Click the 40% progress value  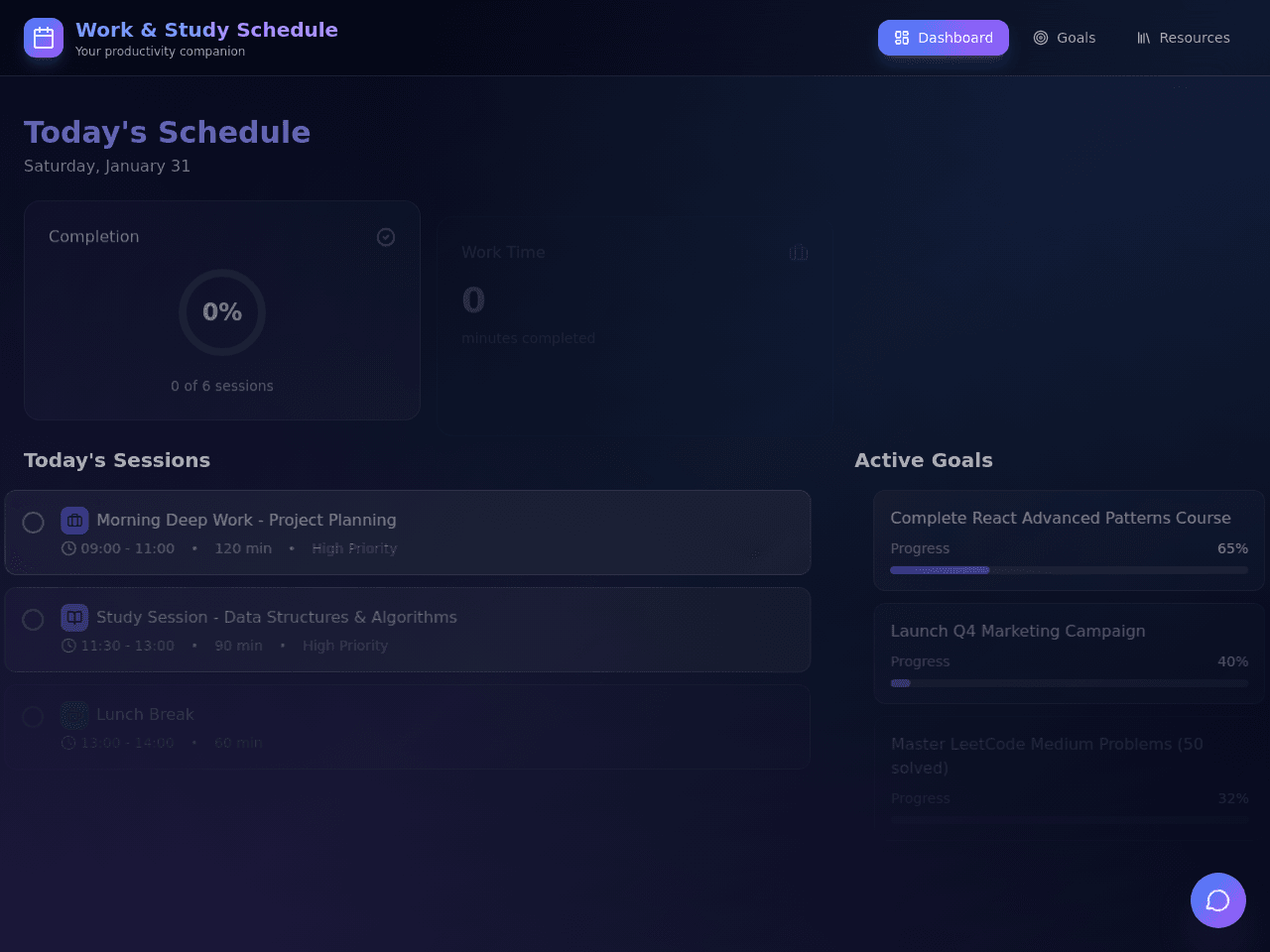(x=1232, y=661)
